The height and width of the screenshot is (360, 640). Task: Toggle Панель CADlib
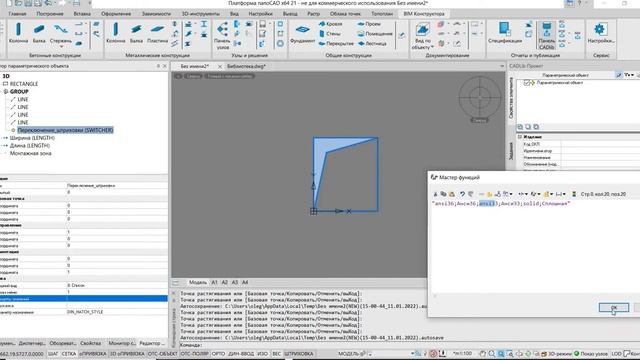pyautogui.click(x=547, y=36)
